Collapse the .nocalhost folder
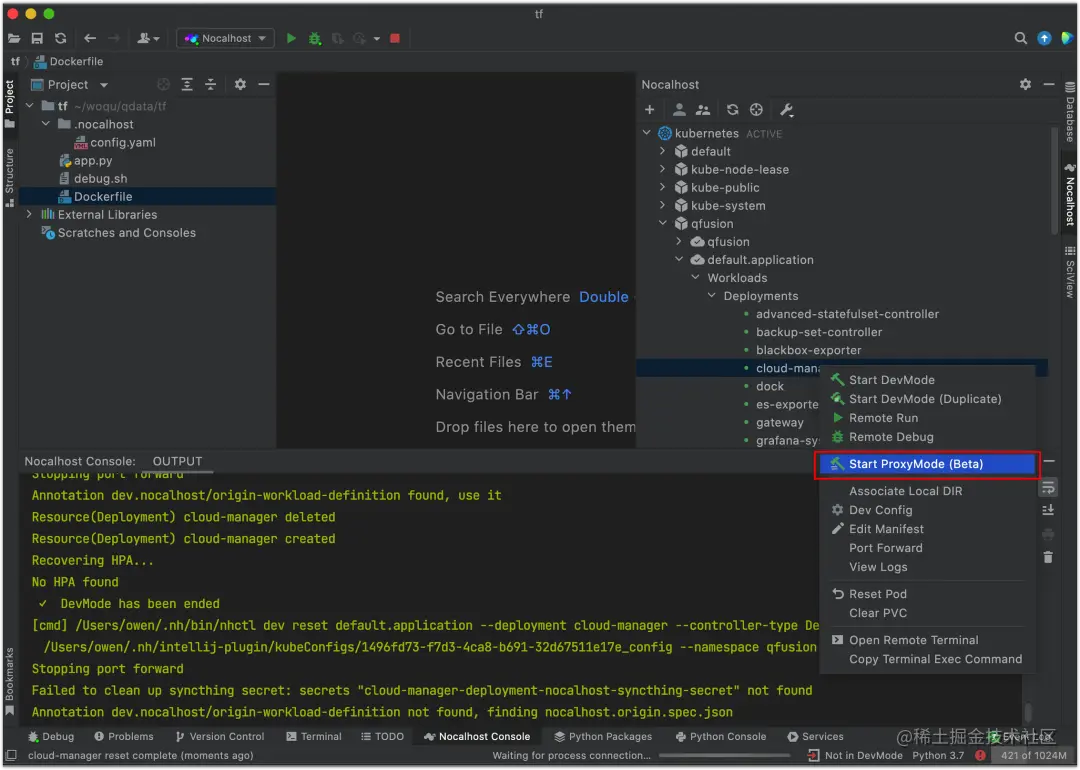This screenshot has height=770, width=1080. click(x=45, y=124)
